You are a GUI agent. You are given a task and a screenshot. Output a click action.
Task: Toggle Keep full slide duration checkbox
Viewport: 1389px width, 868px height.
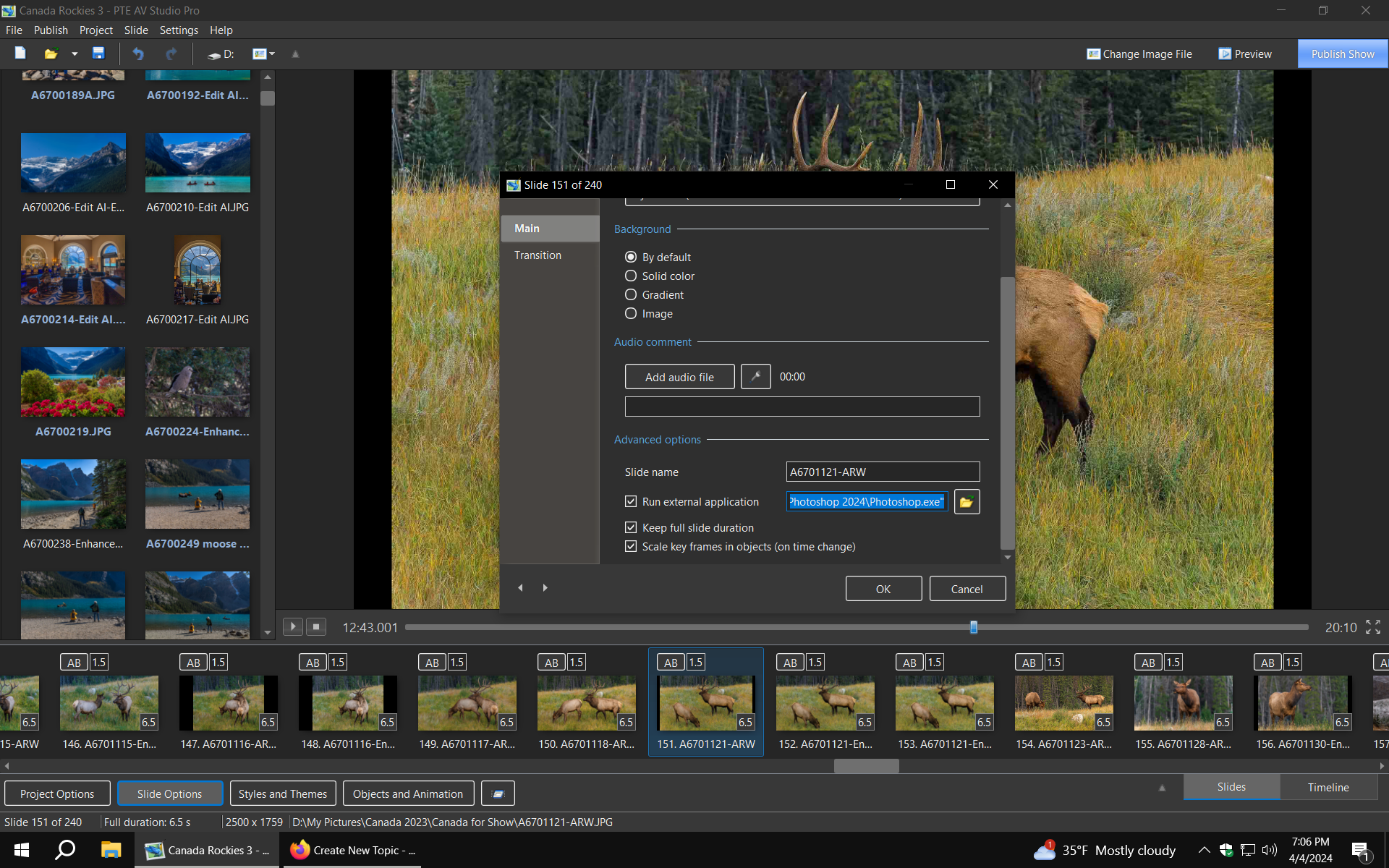click(x=631, y=527)
